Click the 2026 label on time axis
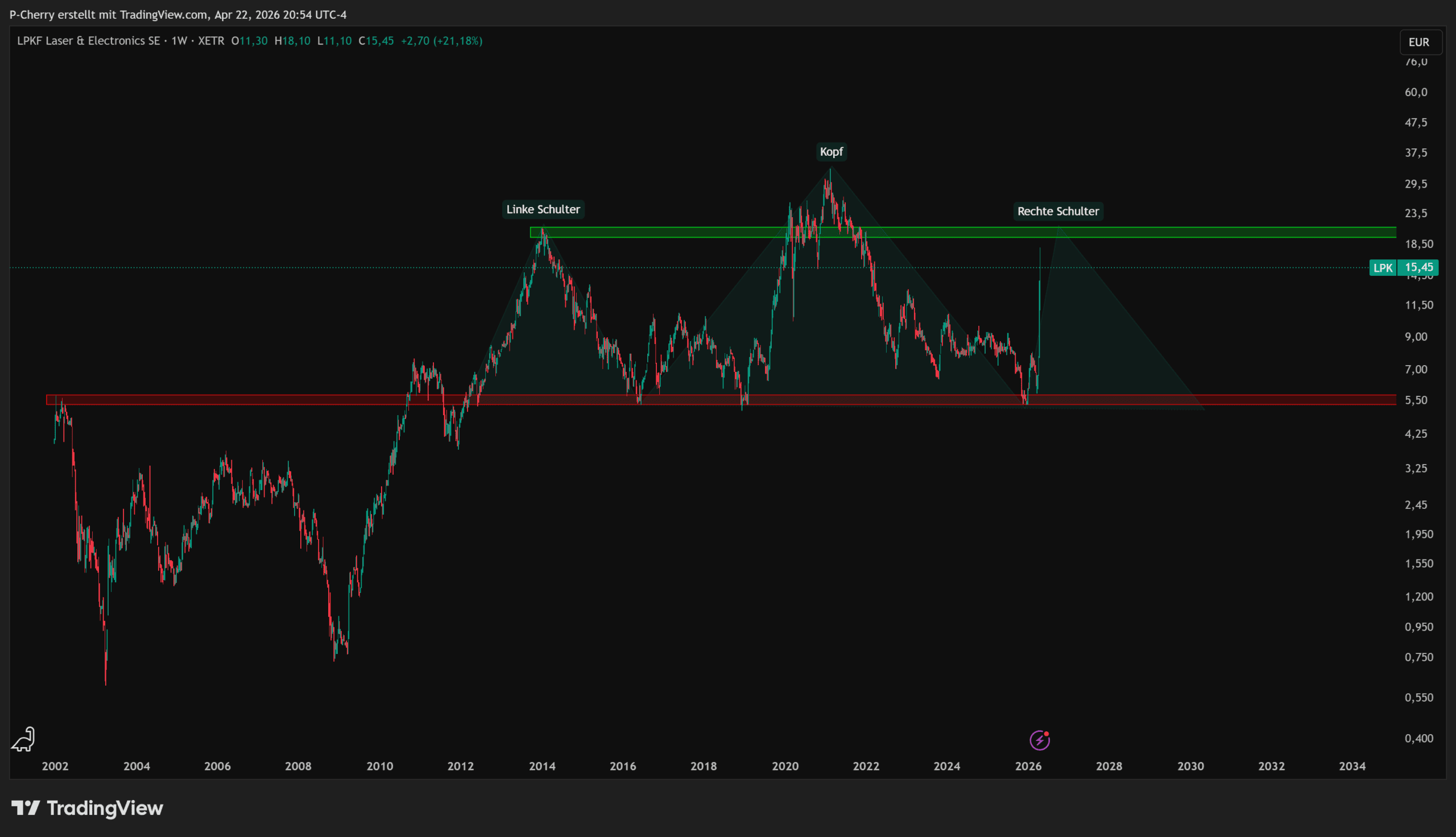 [x=1028, y=766]
